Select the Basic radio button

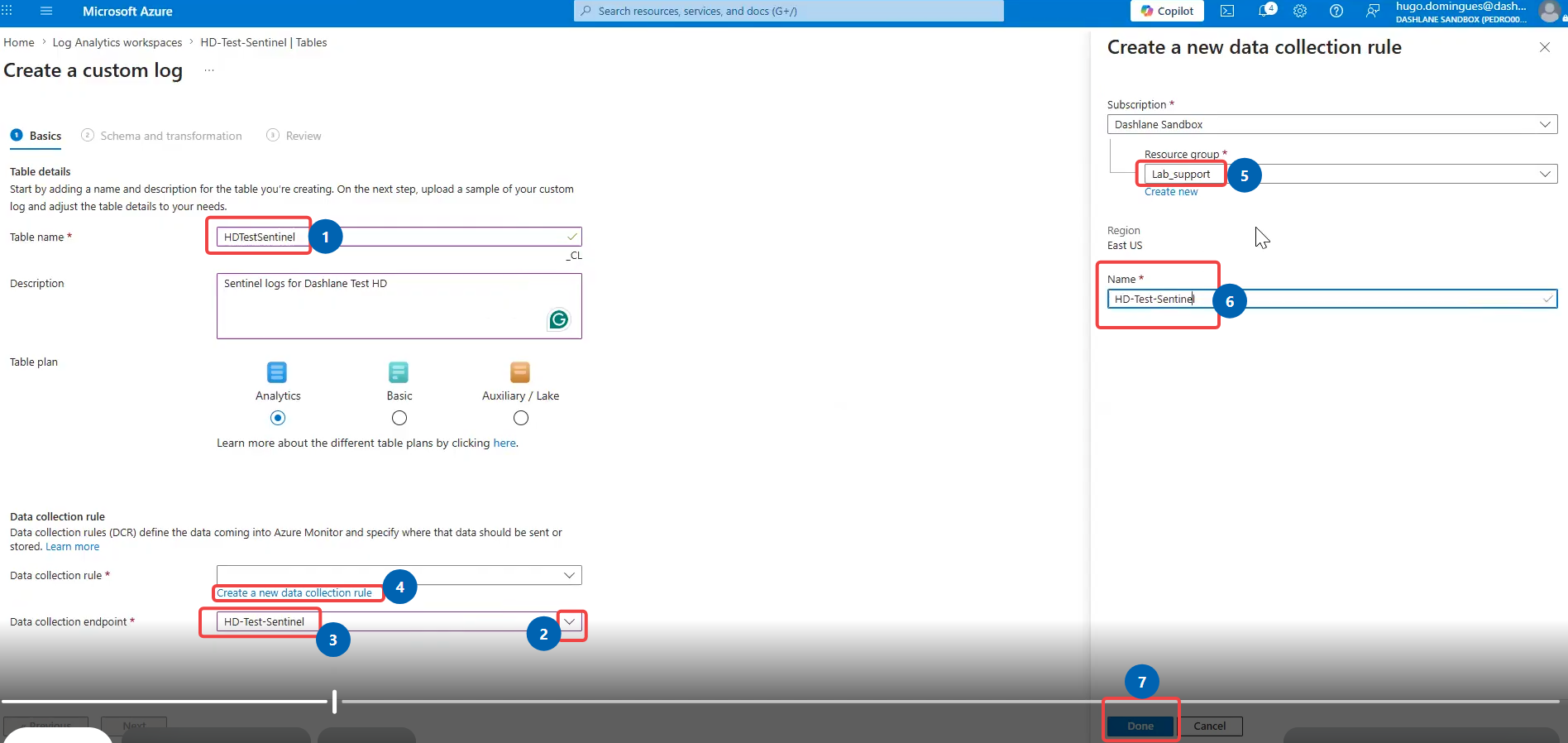(x=399, y=418)
